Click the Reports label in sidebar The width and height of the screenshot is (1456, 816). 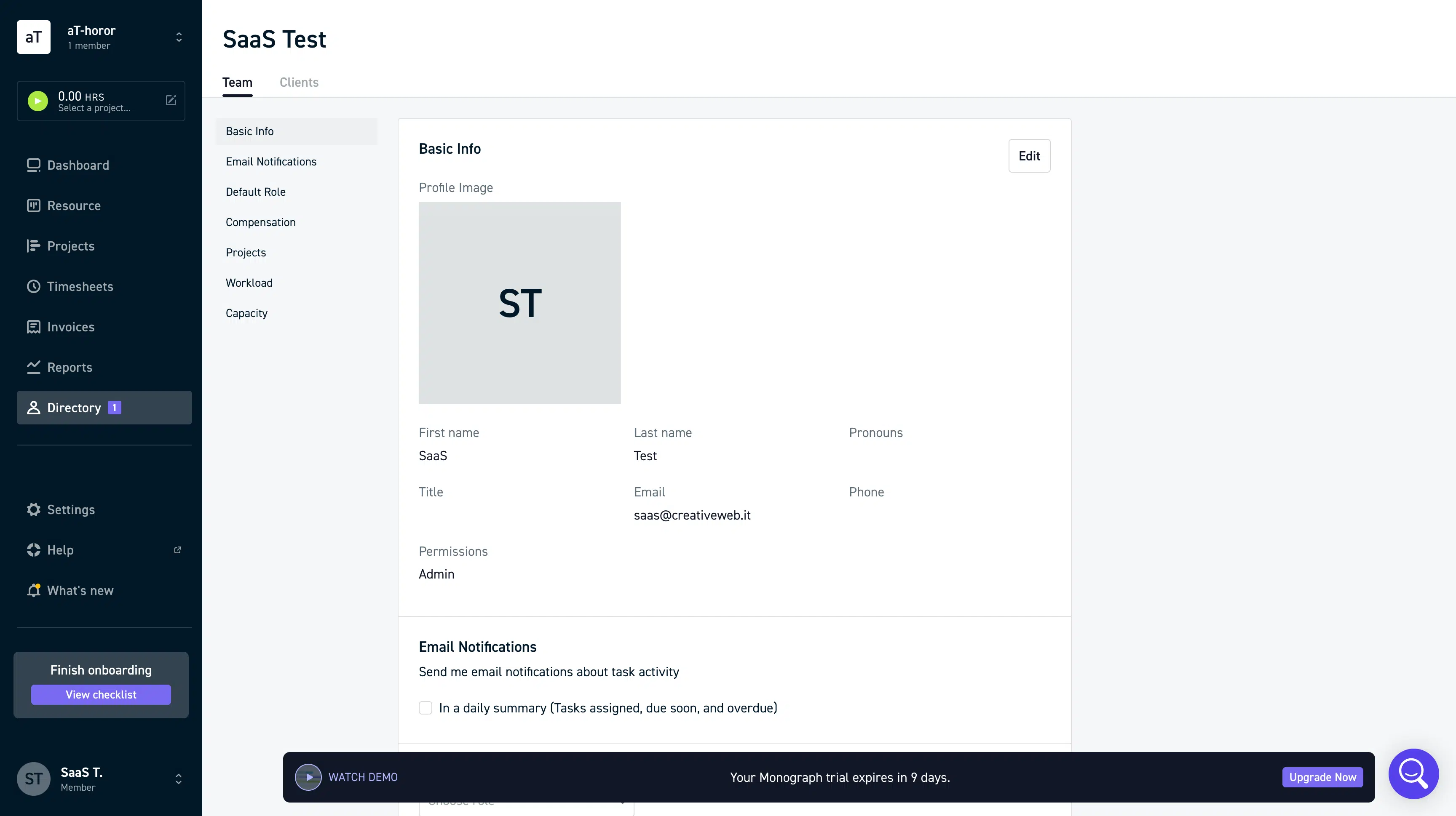[70, 367]
